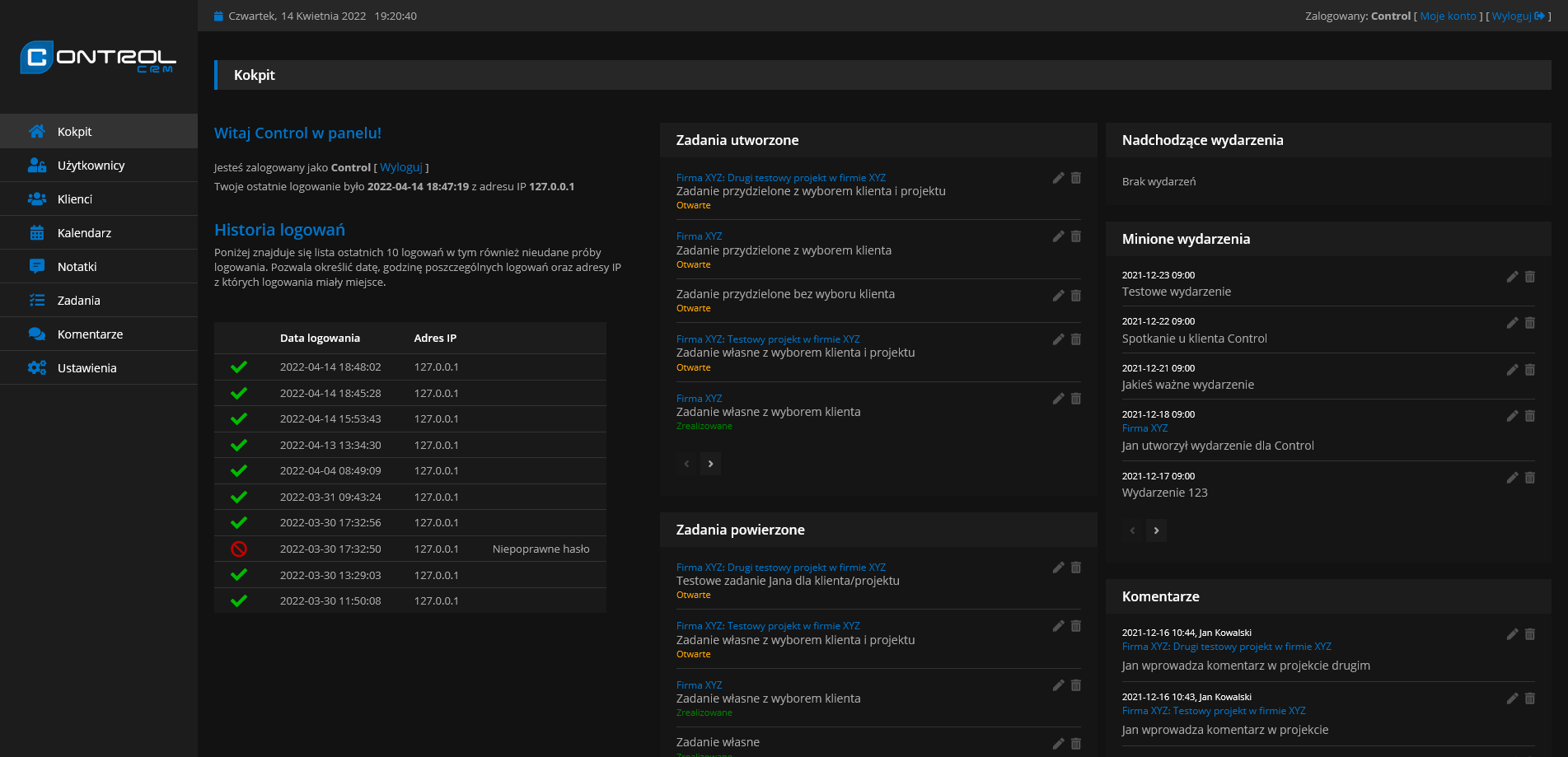Delete event 'Jakieś ważne wydarzenie'

click(1529, 370)
